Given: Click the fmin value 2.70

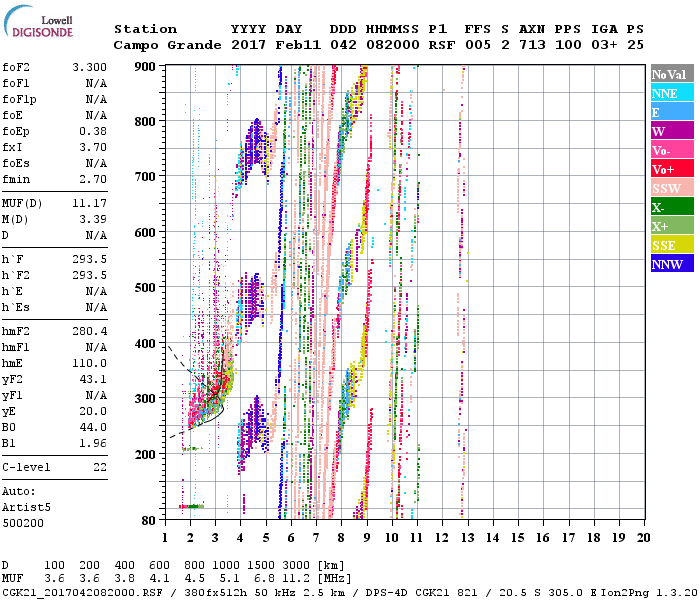Looking at the screenshot, I should [x=93, y=179].
